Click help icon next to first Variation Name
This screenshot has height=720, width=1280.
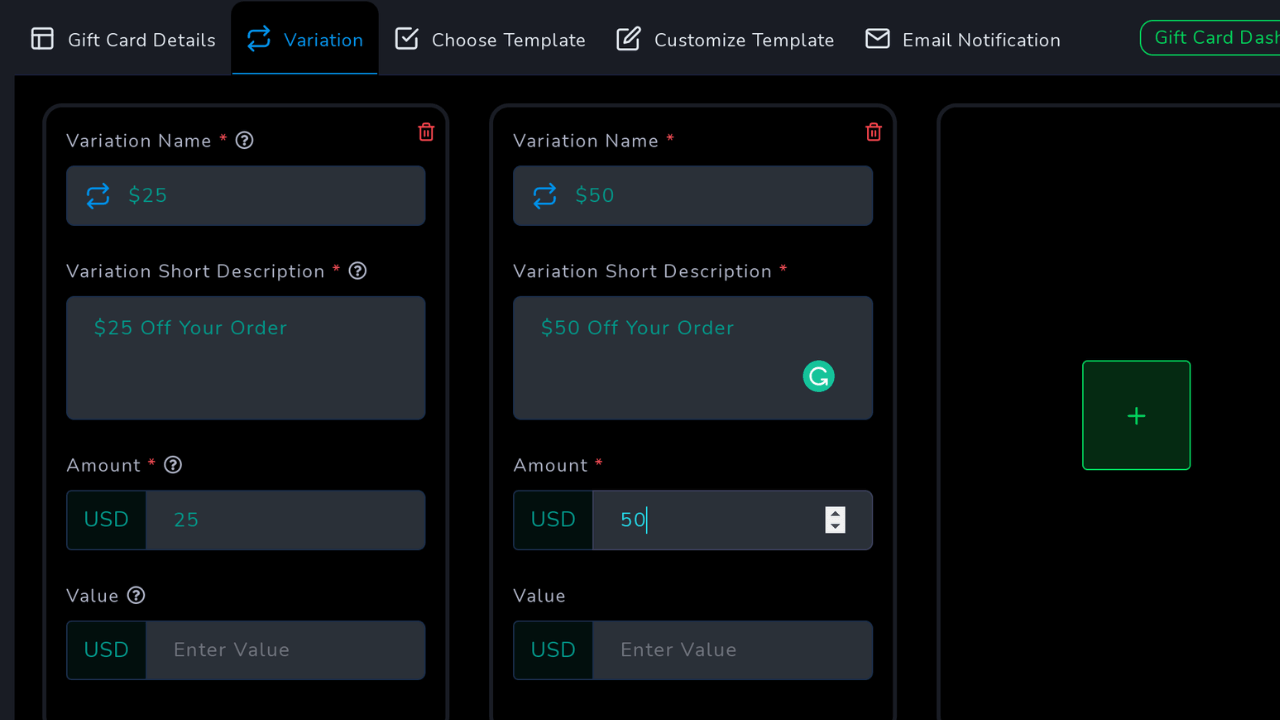pos(244,141)
